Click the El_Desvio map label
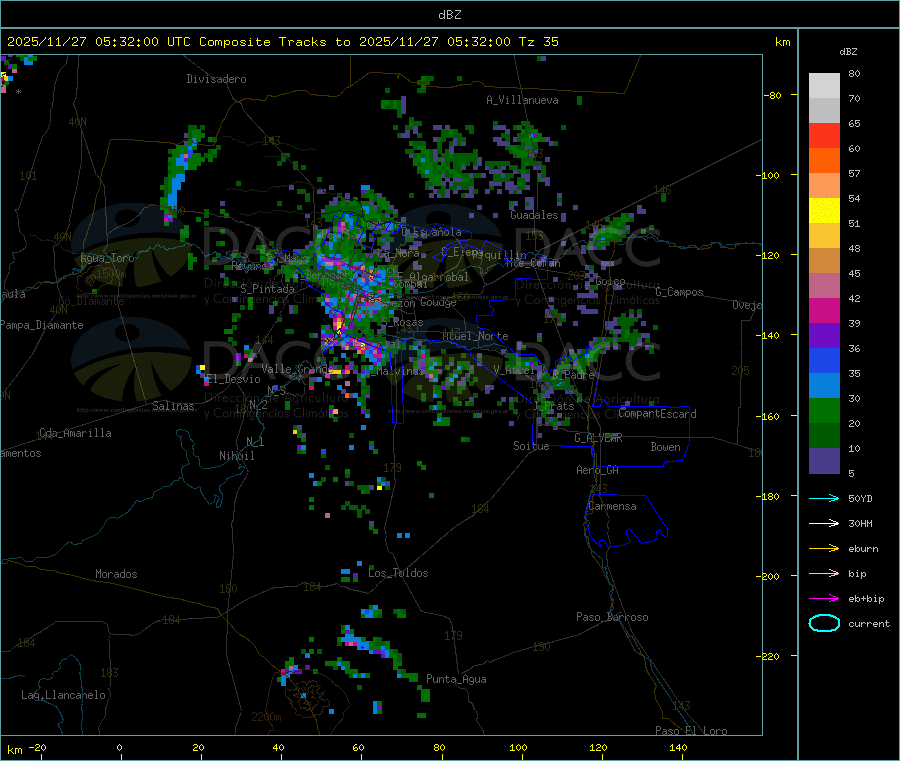This screenshot has width=900, height=761. click(x=234, y=379)
